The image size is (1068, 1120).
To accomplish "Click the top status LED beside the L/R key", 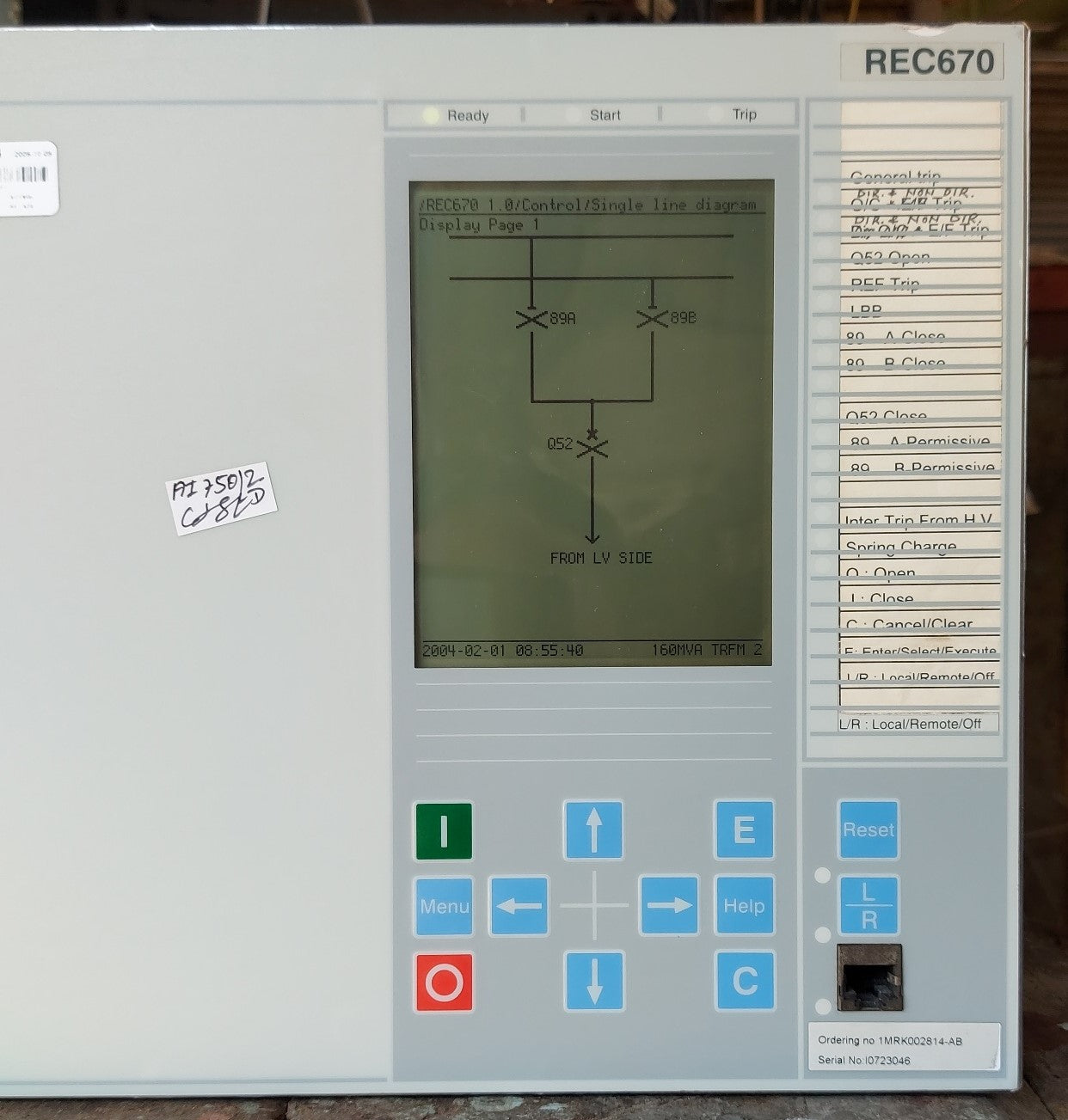I will tap(823, 875).
